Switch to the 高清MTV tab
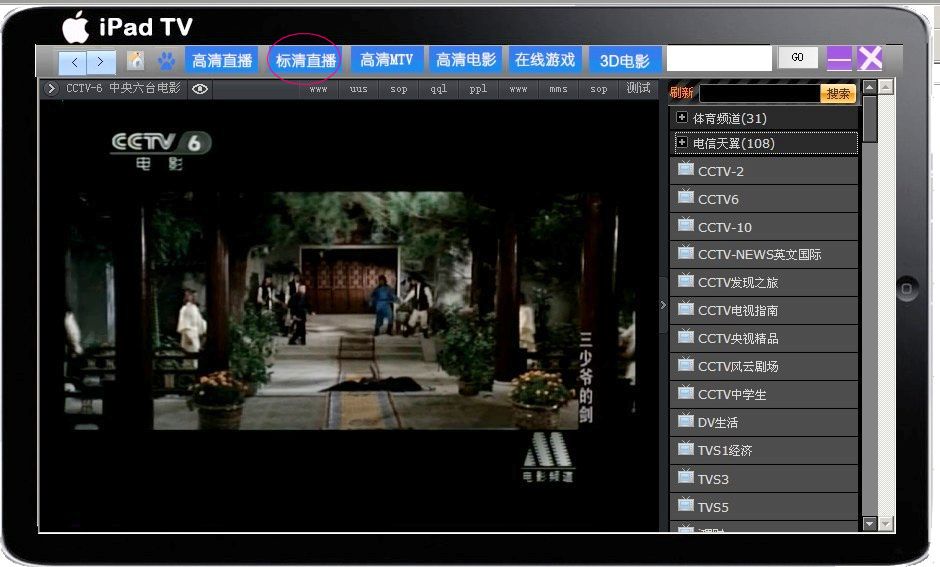The image size is (940, 567). (x=387, y=60)
